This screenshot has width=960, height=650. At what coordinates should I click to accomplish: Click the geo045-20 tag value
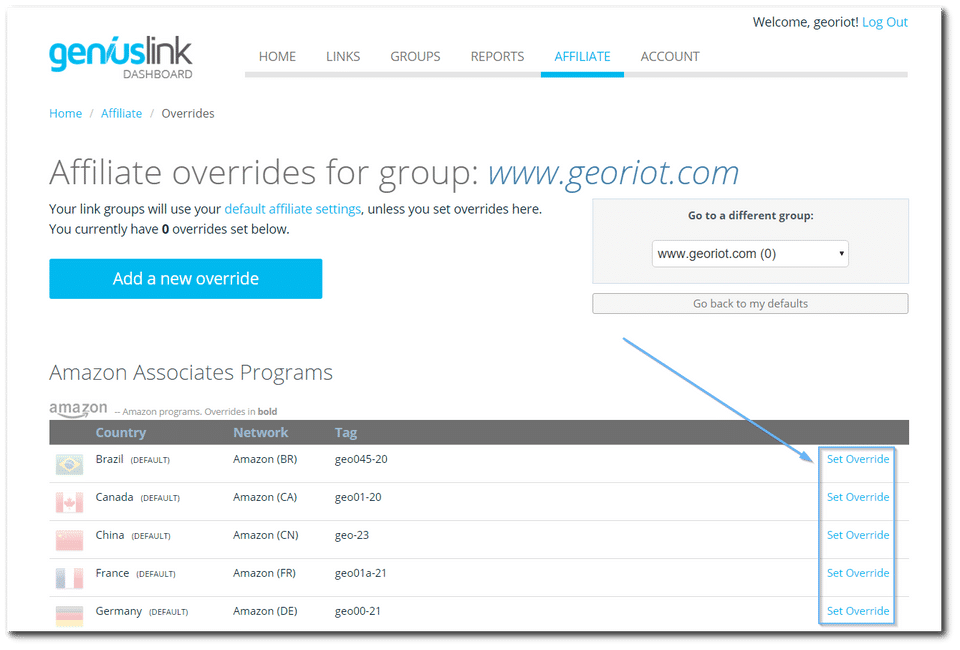pos(361,459)
